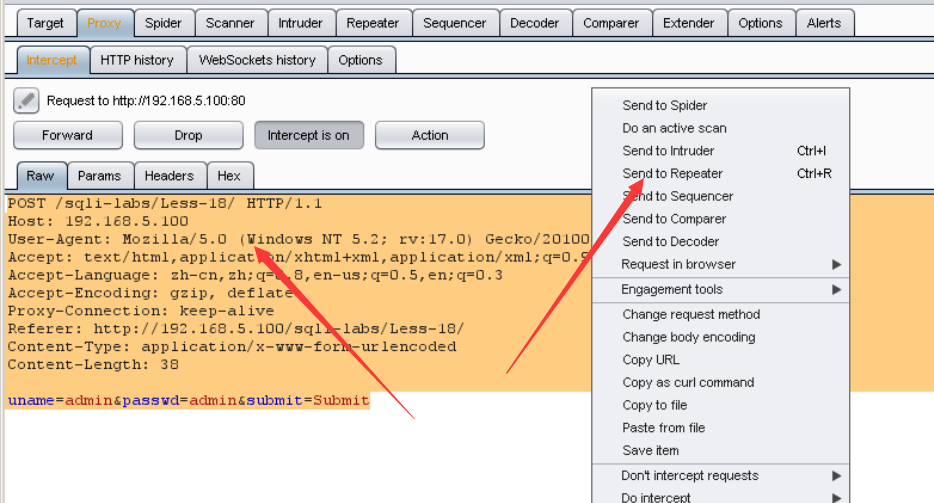
Task: Toggle the Intercept is on button
Action: tap(309, 135)
